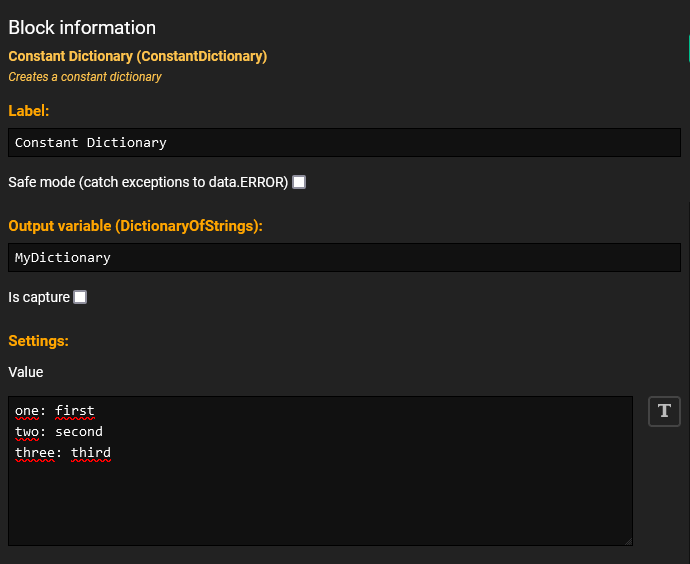Click the 'Is capture' label text
Viewport: 690px width, 564px height.
(39, 297)
